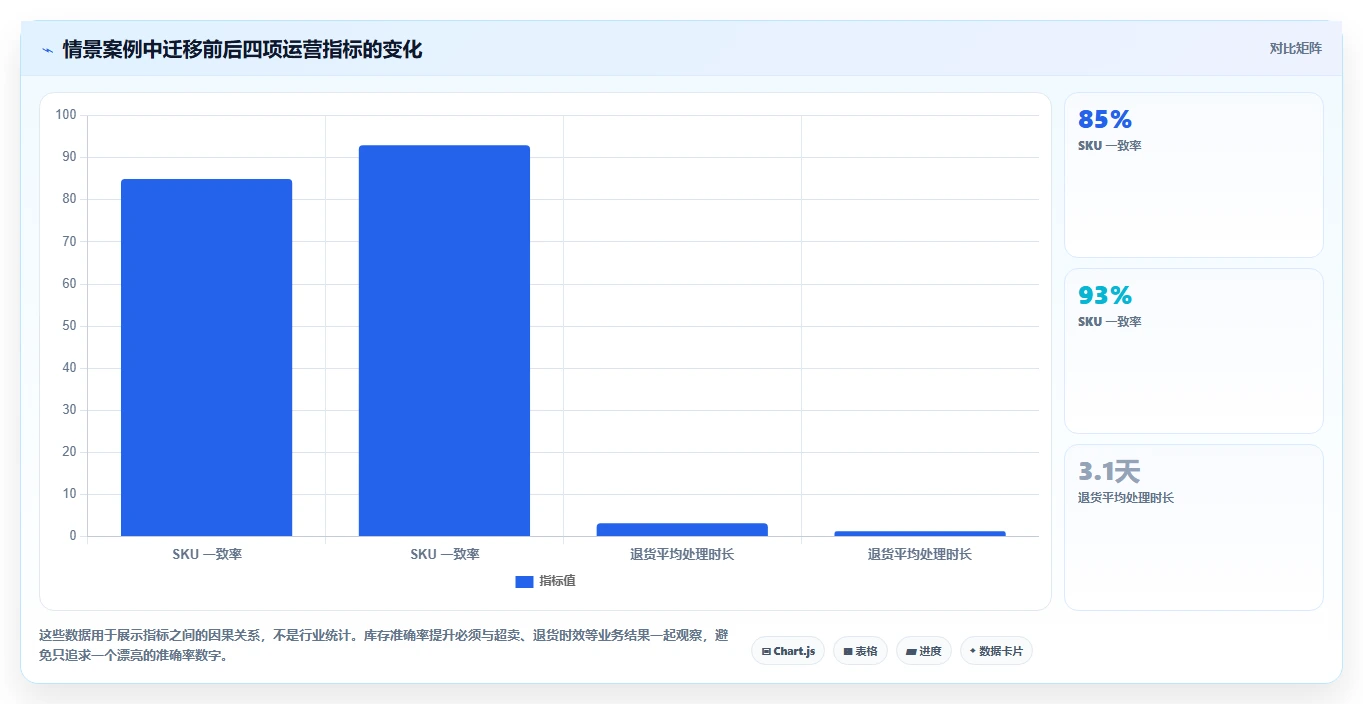
Task: Select the 表格 chip
Action: [x=860, y=651]
